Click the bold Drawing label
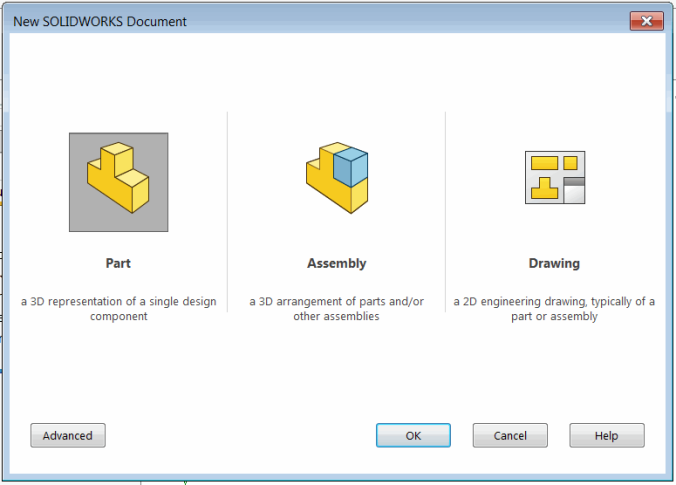Image resolution: width=676 pixels, height=485 pixels. coord(554,264)
